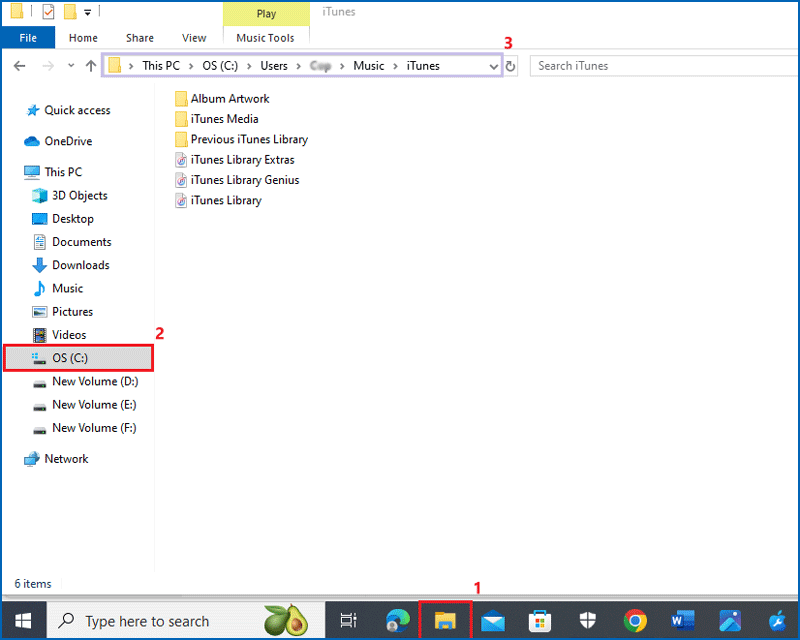Screen dimensions: 800x640
Task: Open Desktop in the sidebar
Action: [63, 219]
